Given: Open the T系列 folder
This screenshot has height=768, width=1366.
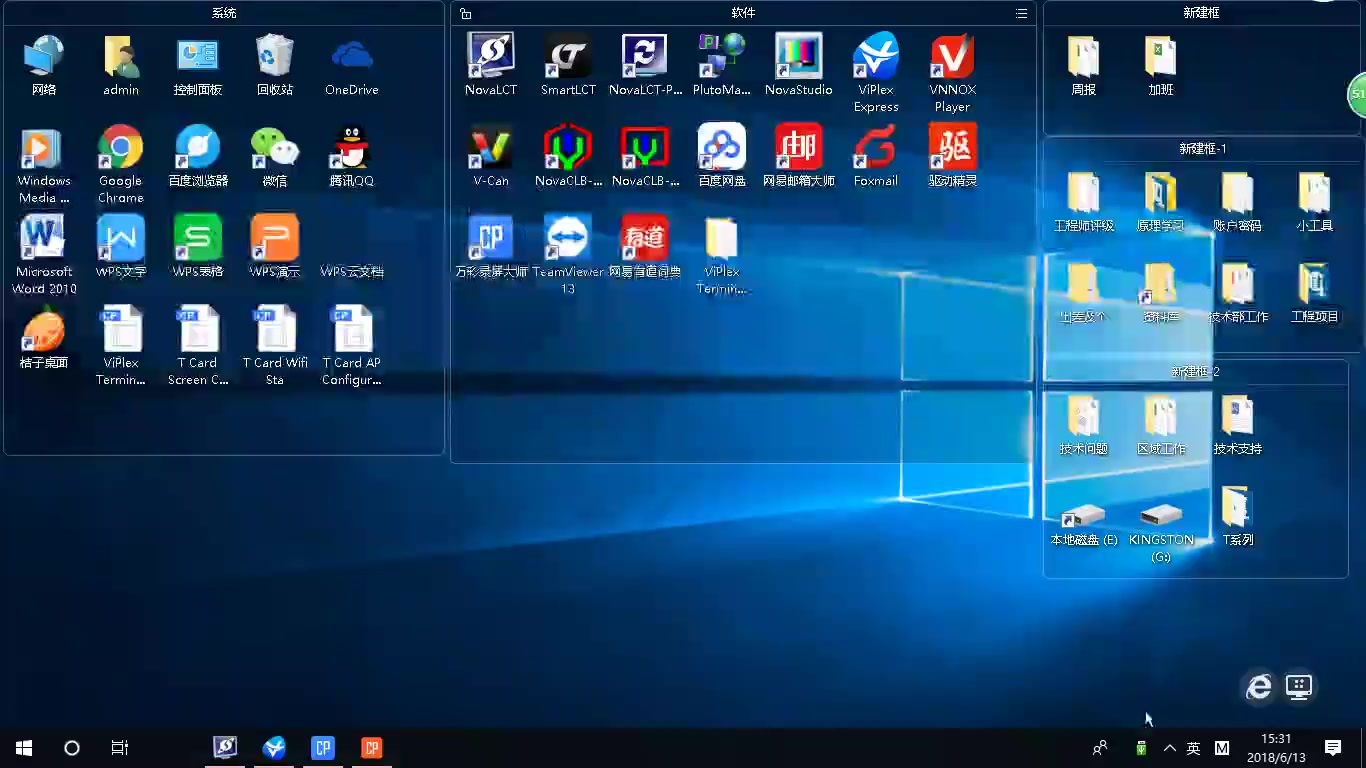Looking at the screenshot, I should [x=1237, y=515].
